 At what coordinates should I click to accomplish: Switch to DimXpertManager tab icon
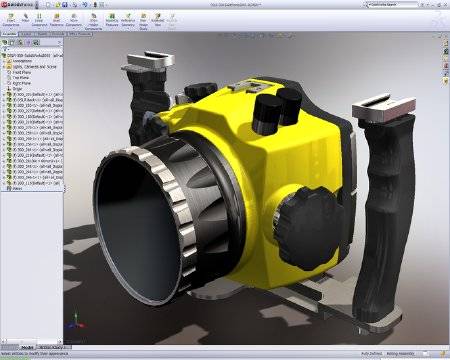click(28, 42)
